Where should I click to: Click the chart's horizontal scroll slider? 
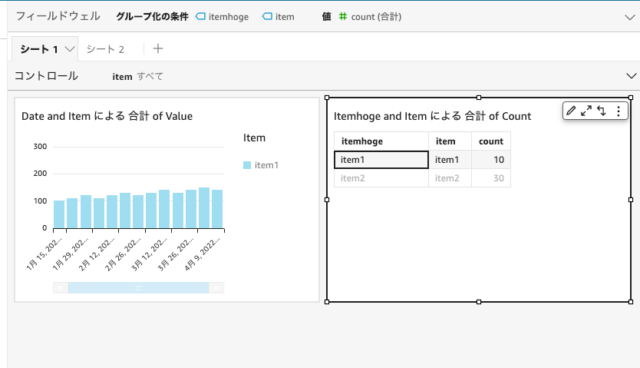pyautogui.click(x=138, y=288)
